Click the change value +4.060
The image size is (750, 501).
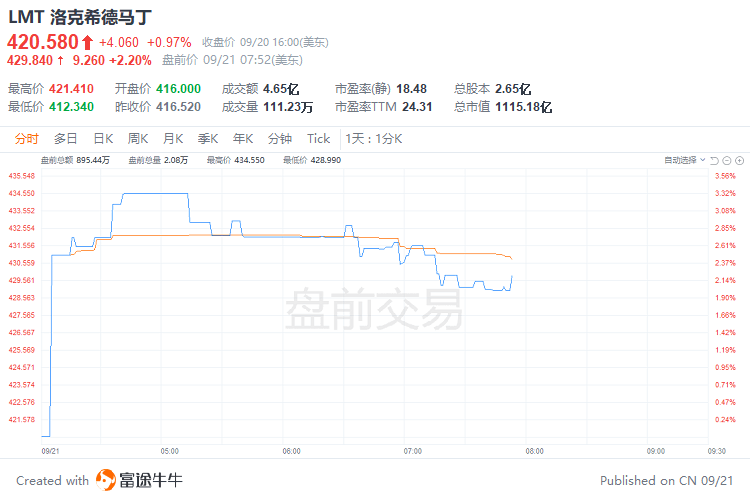(119, 43)
